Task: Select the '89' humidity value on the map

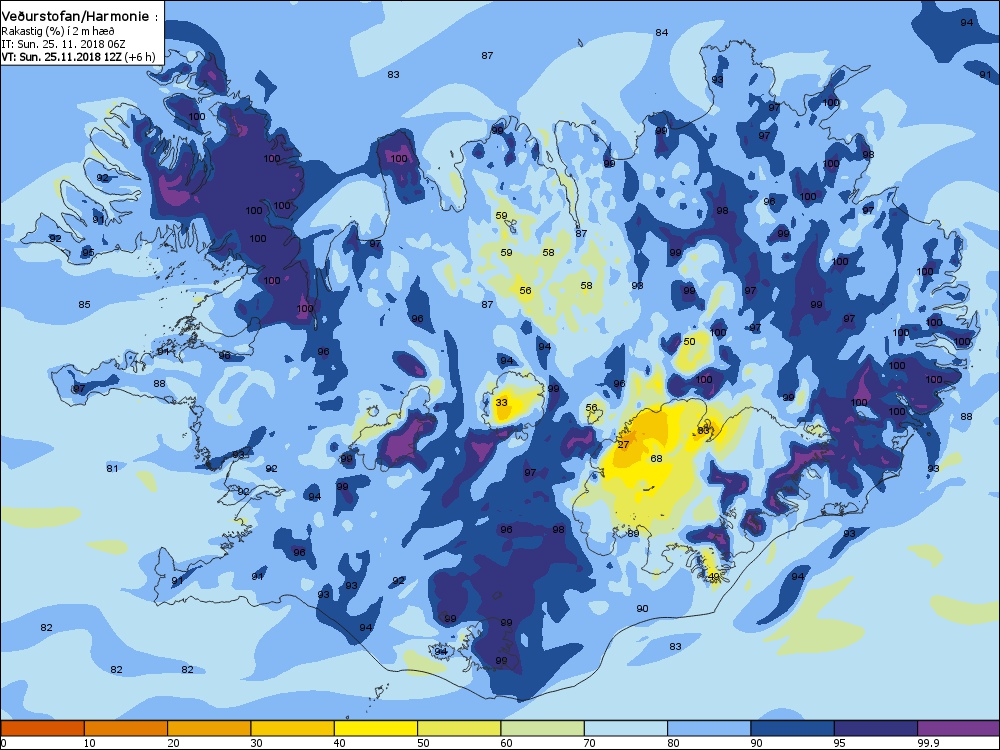Action: click(x=633, y=534)
